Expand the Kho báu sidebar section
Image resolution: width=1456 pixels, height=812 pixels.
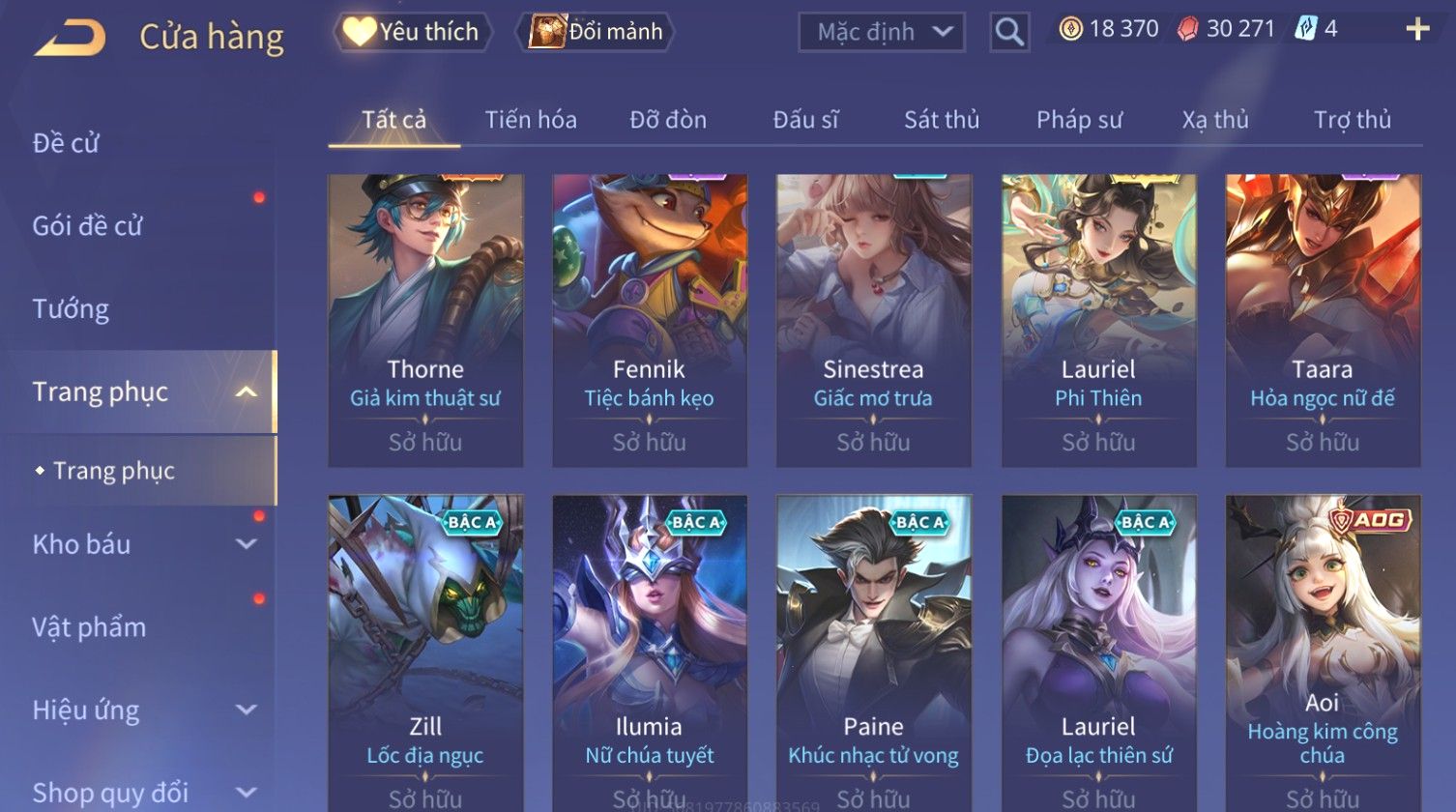tap(247, 544)
